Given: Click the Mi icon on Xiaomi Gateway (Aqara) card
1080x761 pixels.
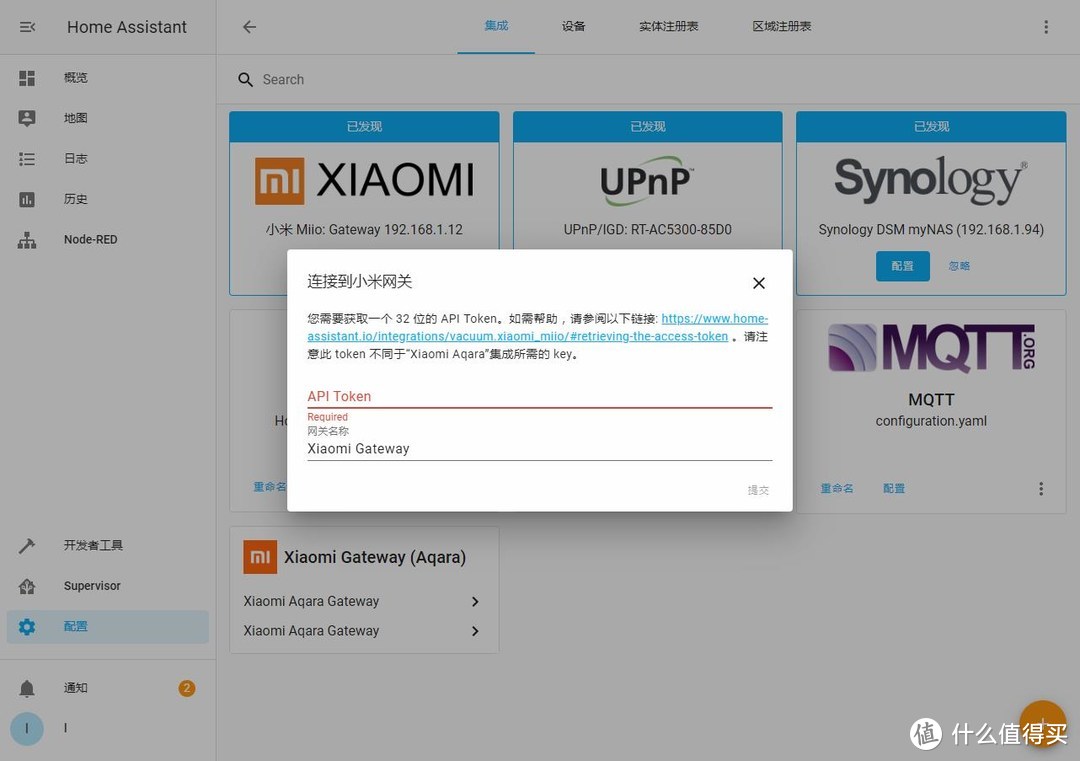Looking at the screenshot, I should tap(260, 557).
